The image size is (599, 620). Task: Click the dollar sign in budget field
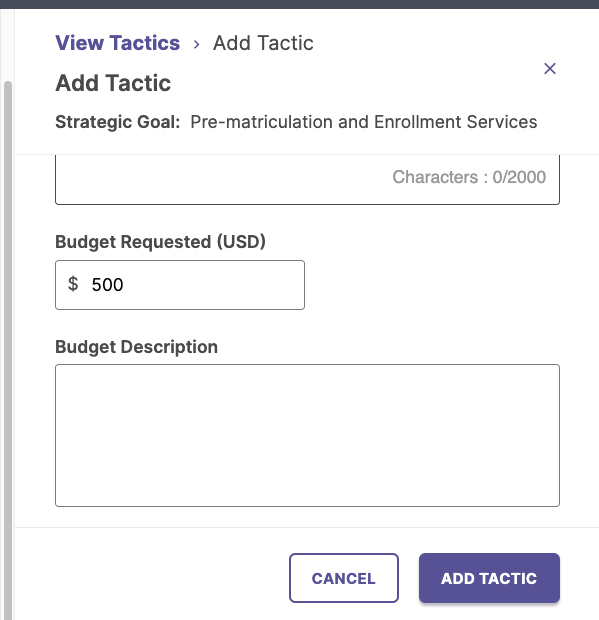click(x=73, y=284)
